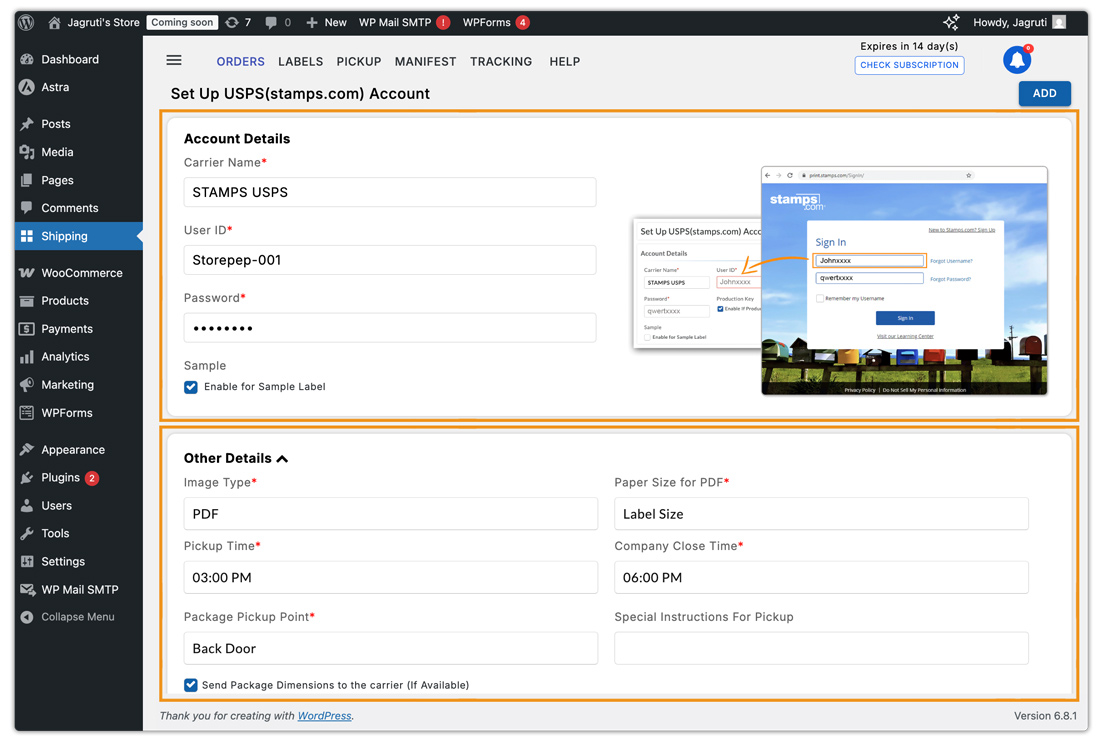Open Settings in sidebar
This screenshot has width=1100, height=742.
pyautogui.click(x=79, y=562)
